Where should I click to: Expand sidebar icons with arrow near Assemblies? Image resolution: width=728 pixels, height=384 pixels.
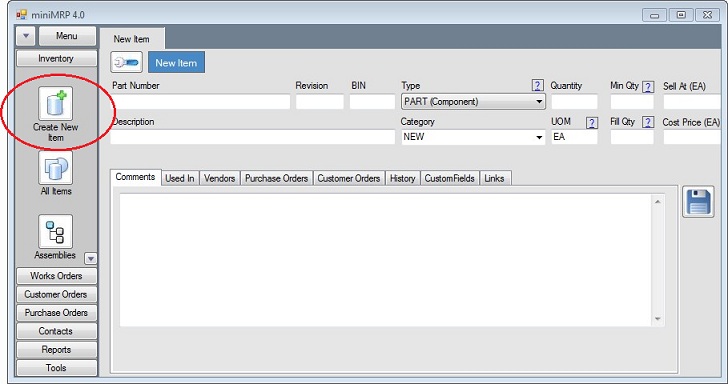coord(91,259)
